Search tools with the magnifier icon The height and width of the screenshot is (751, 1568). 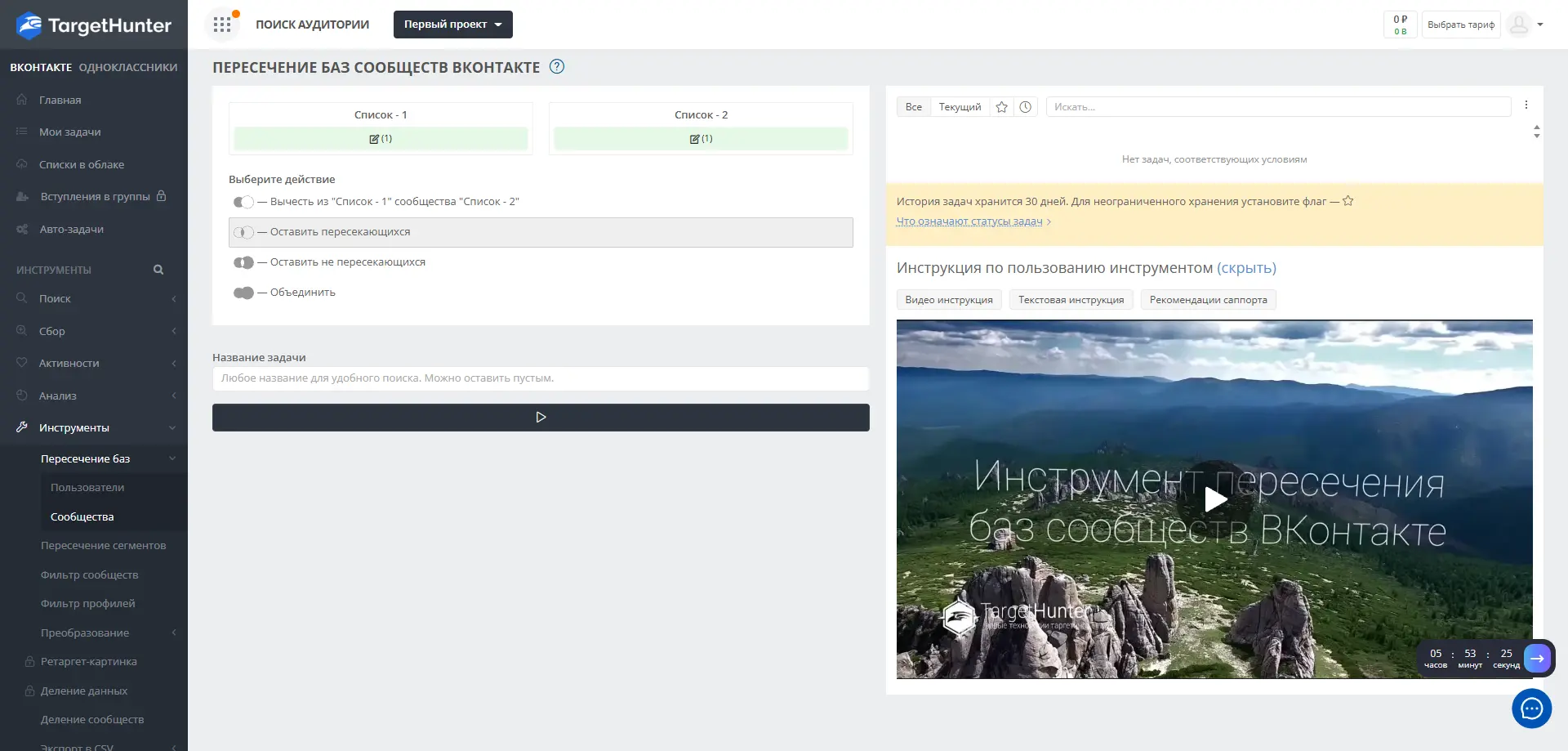(158, 270)
